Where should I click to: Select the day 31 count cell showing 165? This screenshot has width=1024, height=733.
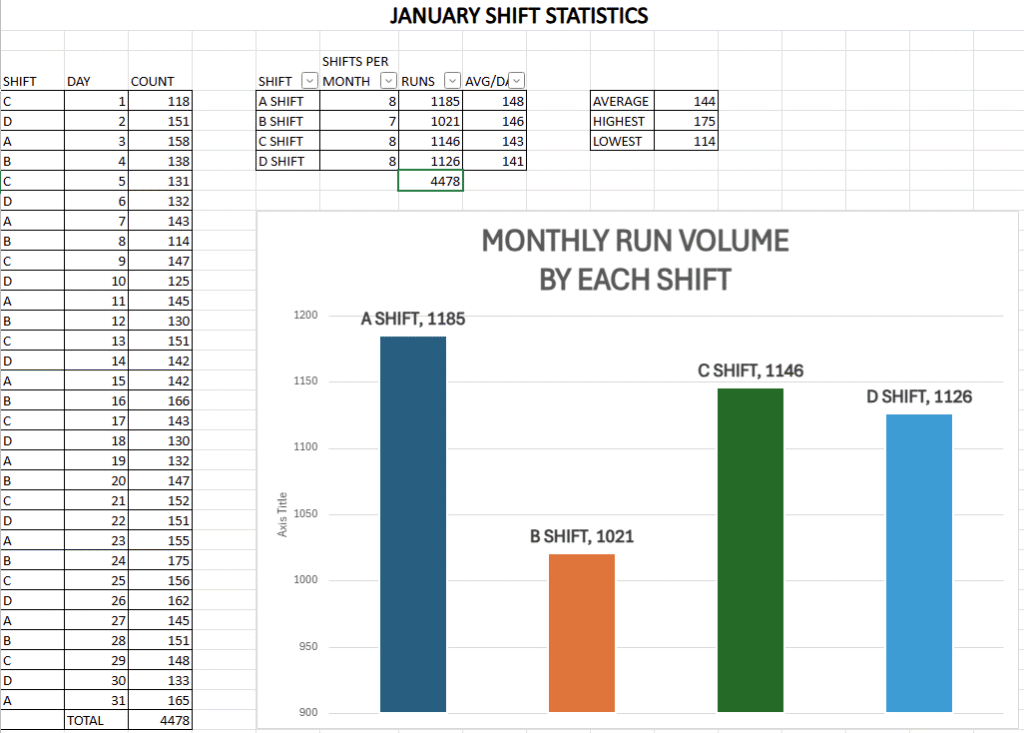click(x=160, y=700)
